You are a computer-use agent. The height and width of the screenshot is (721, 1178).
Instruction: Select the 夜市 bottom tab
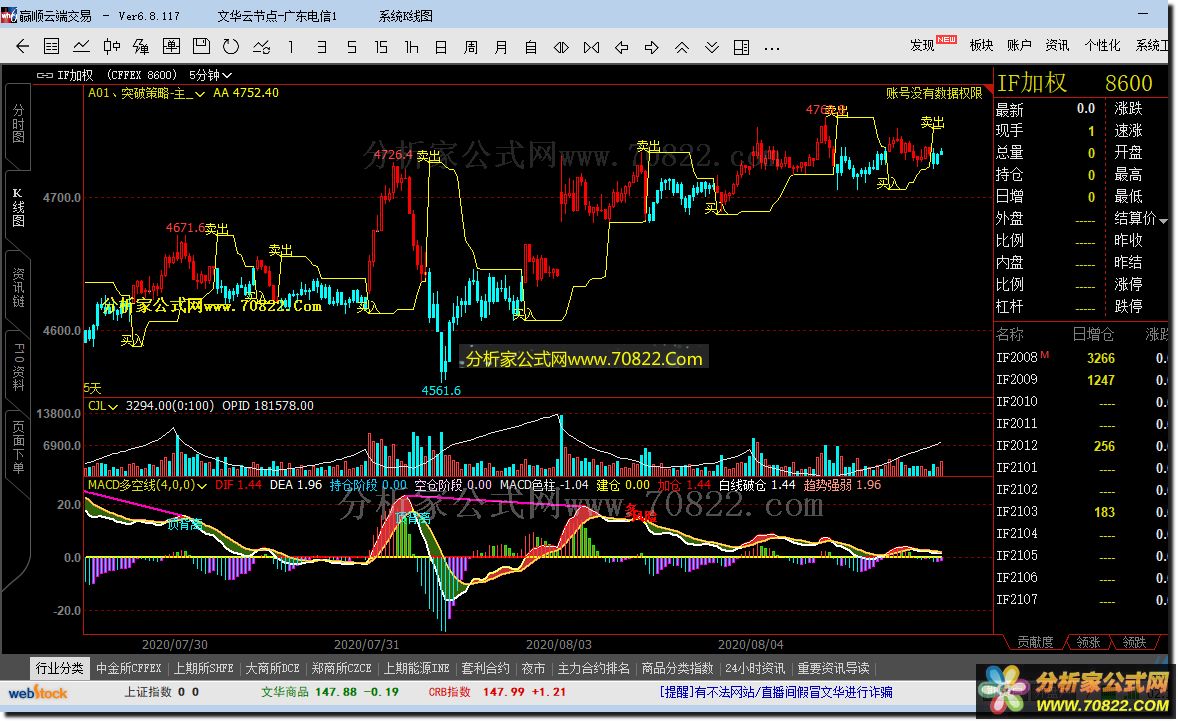pos(533,668)
